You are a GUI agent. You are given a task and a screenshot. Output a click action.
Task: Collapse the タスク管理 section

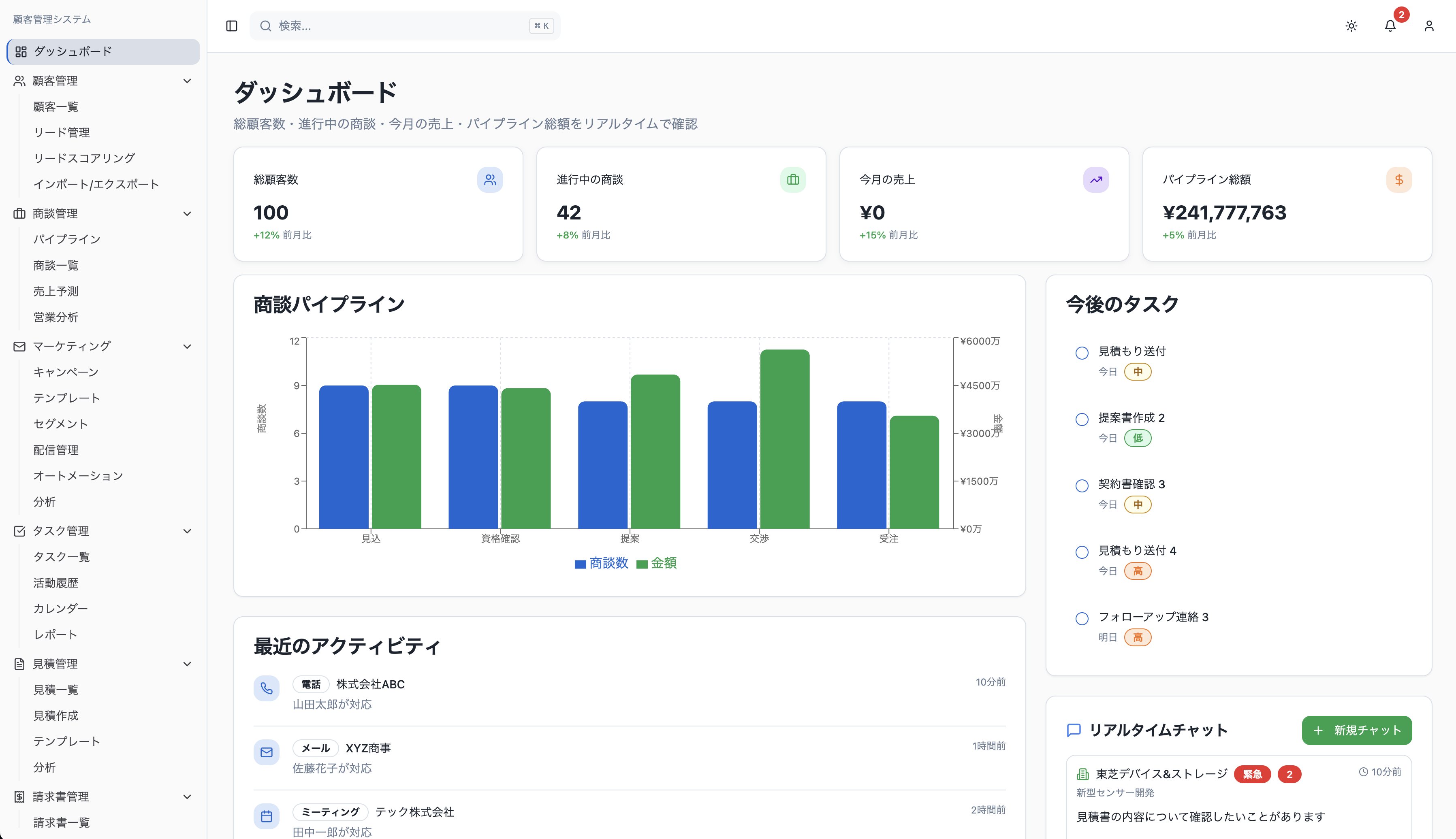(x=187, y=531)
